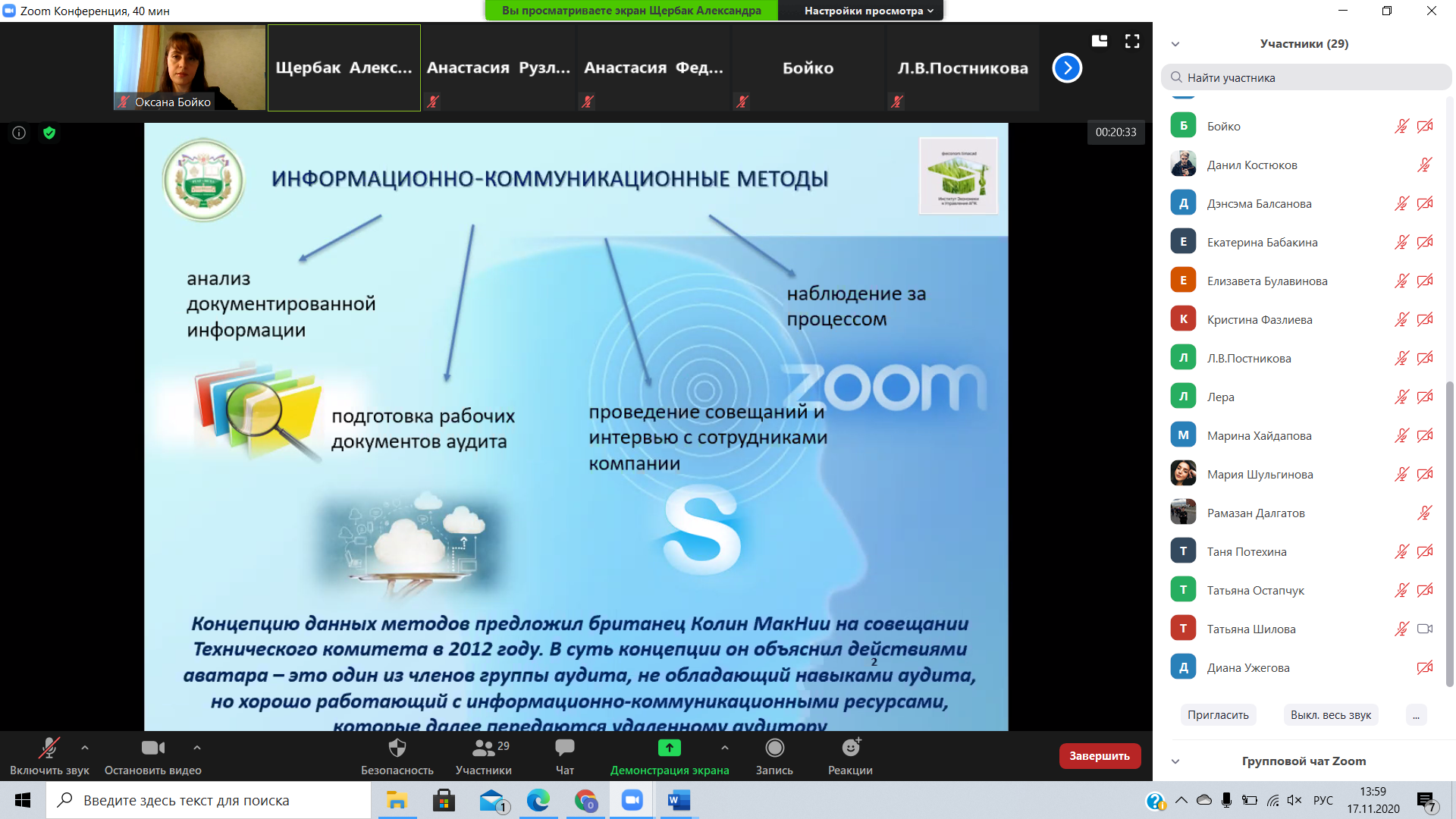Collapse the Участники (29) panel chevron
This screenshot has width=1456, height=819.
point(1175,44)
